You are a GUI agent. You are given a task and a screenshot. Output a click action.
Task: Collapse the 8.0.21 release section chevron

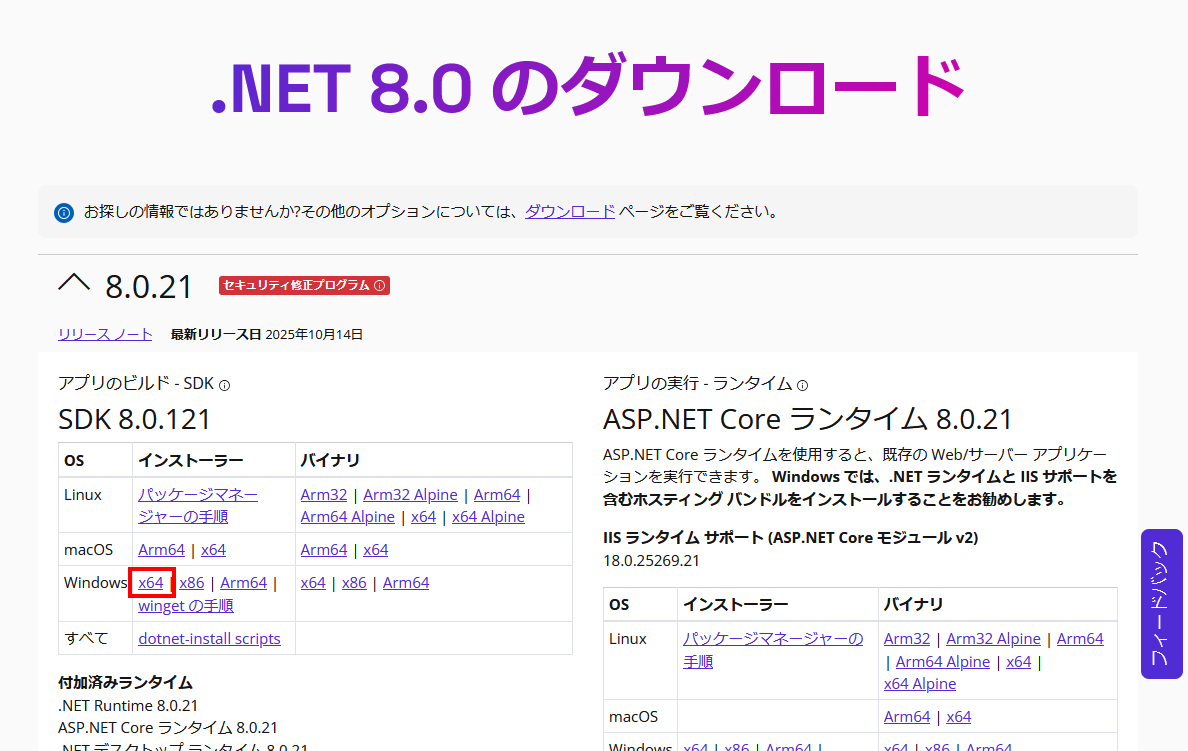tap(74, 285)
